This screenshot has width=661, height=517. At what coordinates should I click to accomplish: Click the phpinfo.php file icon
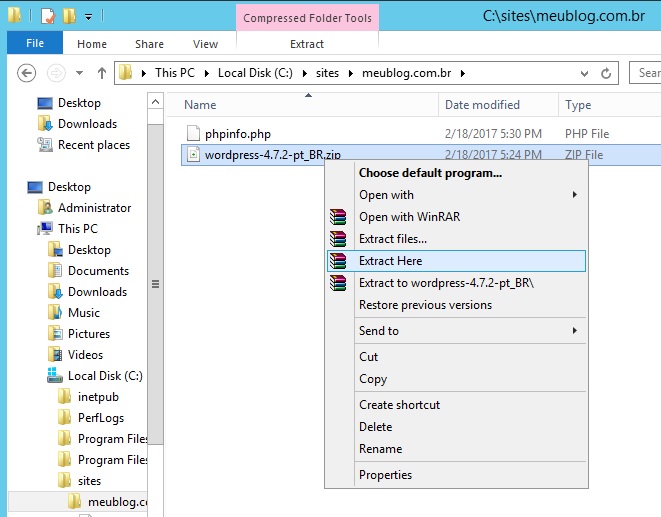click(193, 133)
